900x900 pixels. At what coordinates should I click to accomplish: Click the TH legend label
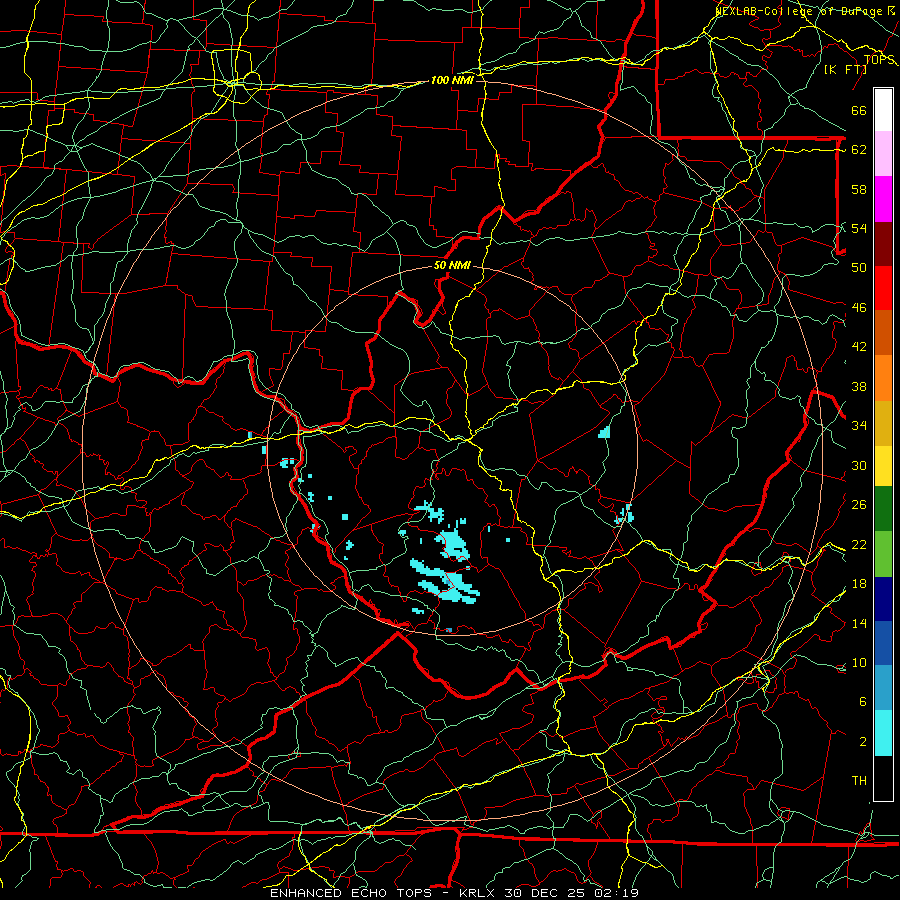[x=859, y=781]
